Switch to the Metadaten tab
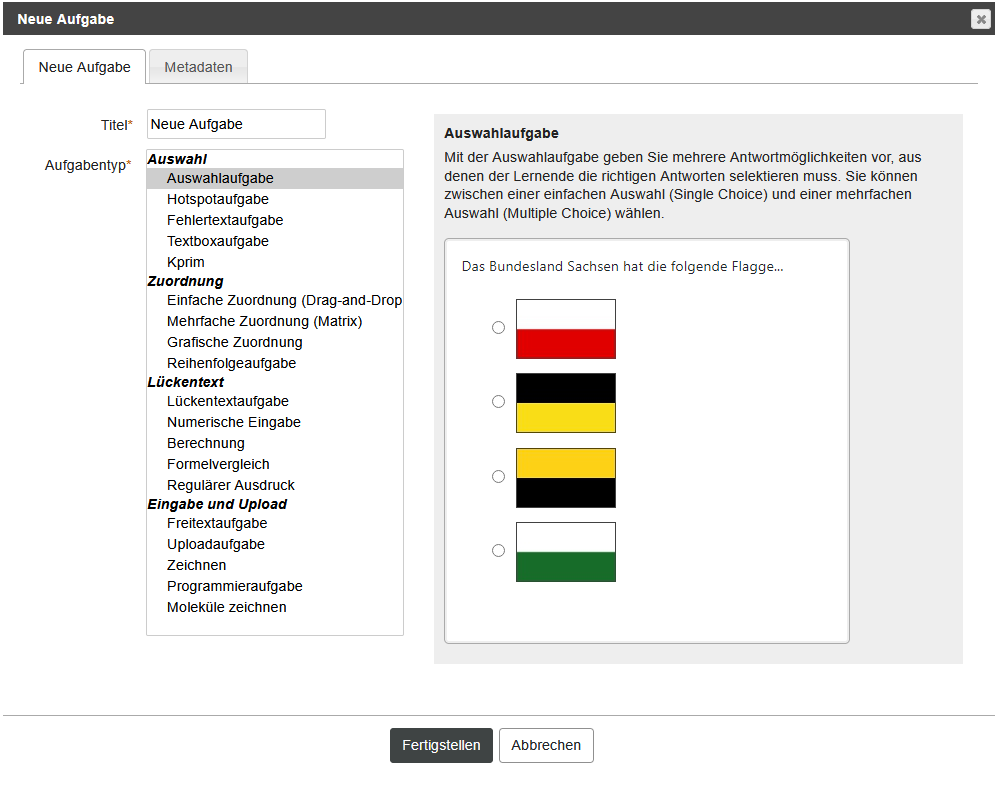Screen dimensions: 998x792 (x=199, y=67)
